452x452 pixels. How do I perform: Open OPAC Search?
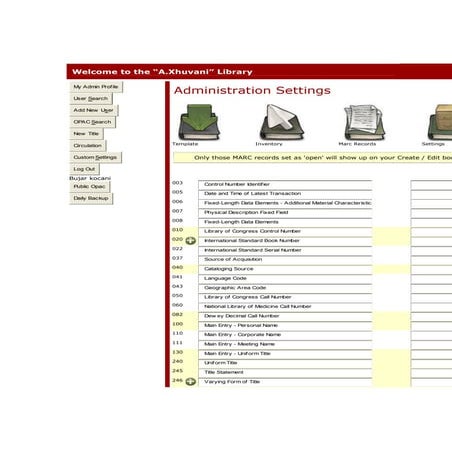[92, 122]
